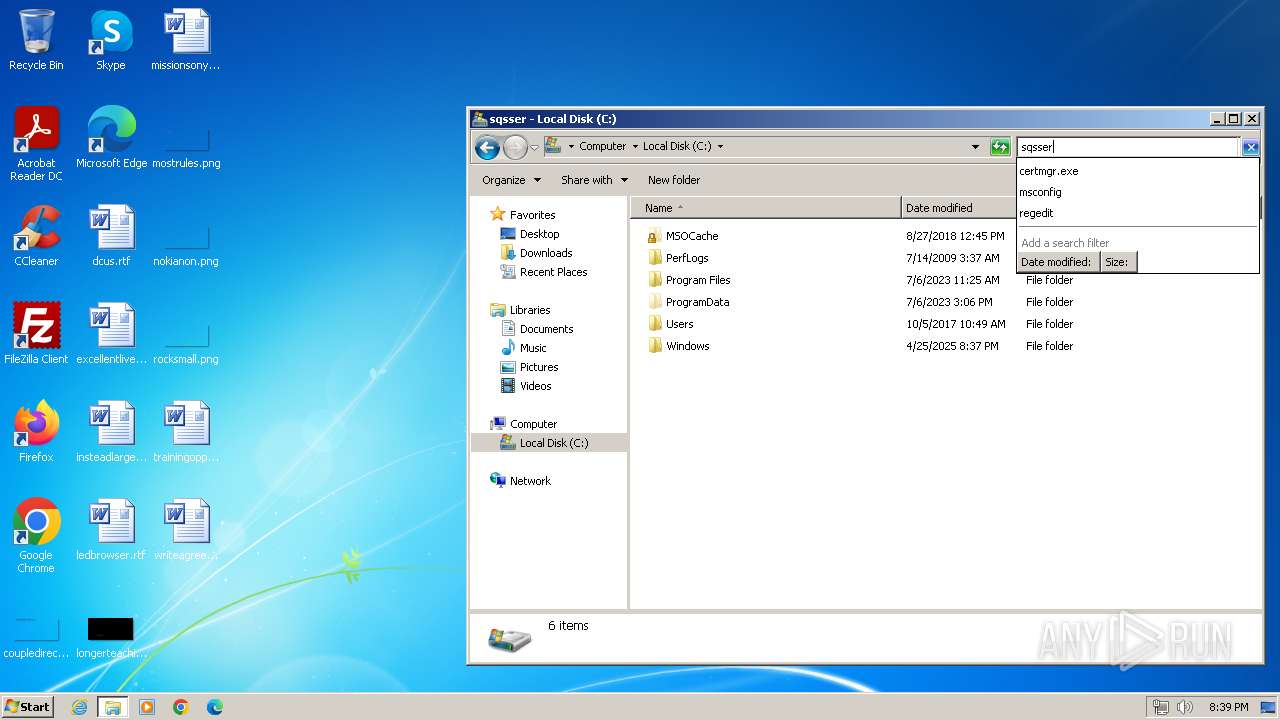Open the Pictures library
The height and width of the screenshot is (720, 1280).
click(539, 367)
